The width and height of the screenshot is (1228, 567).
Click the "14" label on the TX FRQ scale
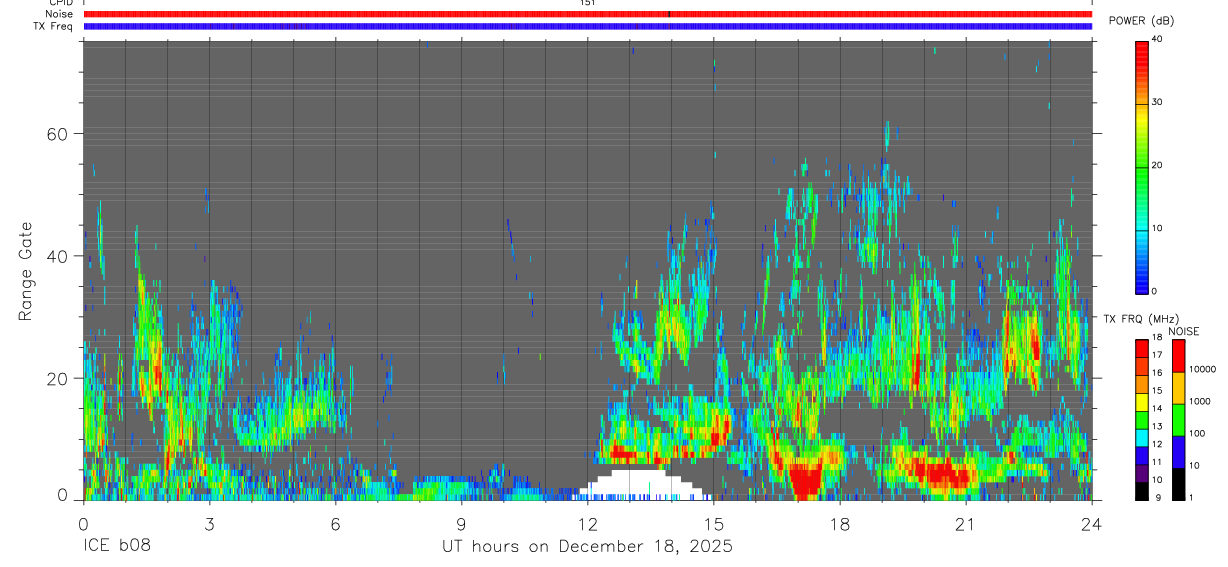coord(1157,408)
